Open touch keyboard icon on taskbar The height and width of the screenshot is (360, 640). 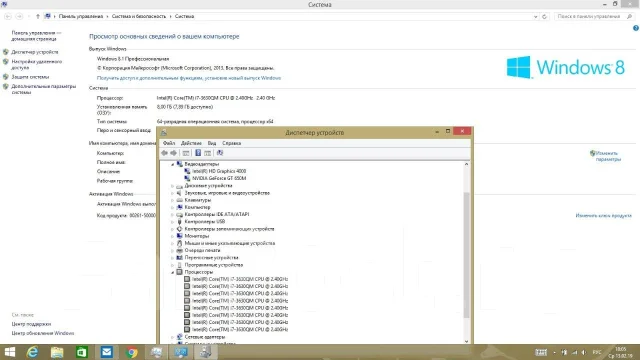coord(541,353)
